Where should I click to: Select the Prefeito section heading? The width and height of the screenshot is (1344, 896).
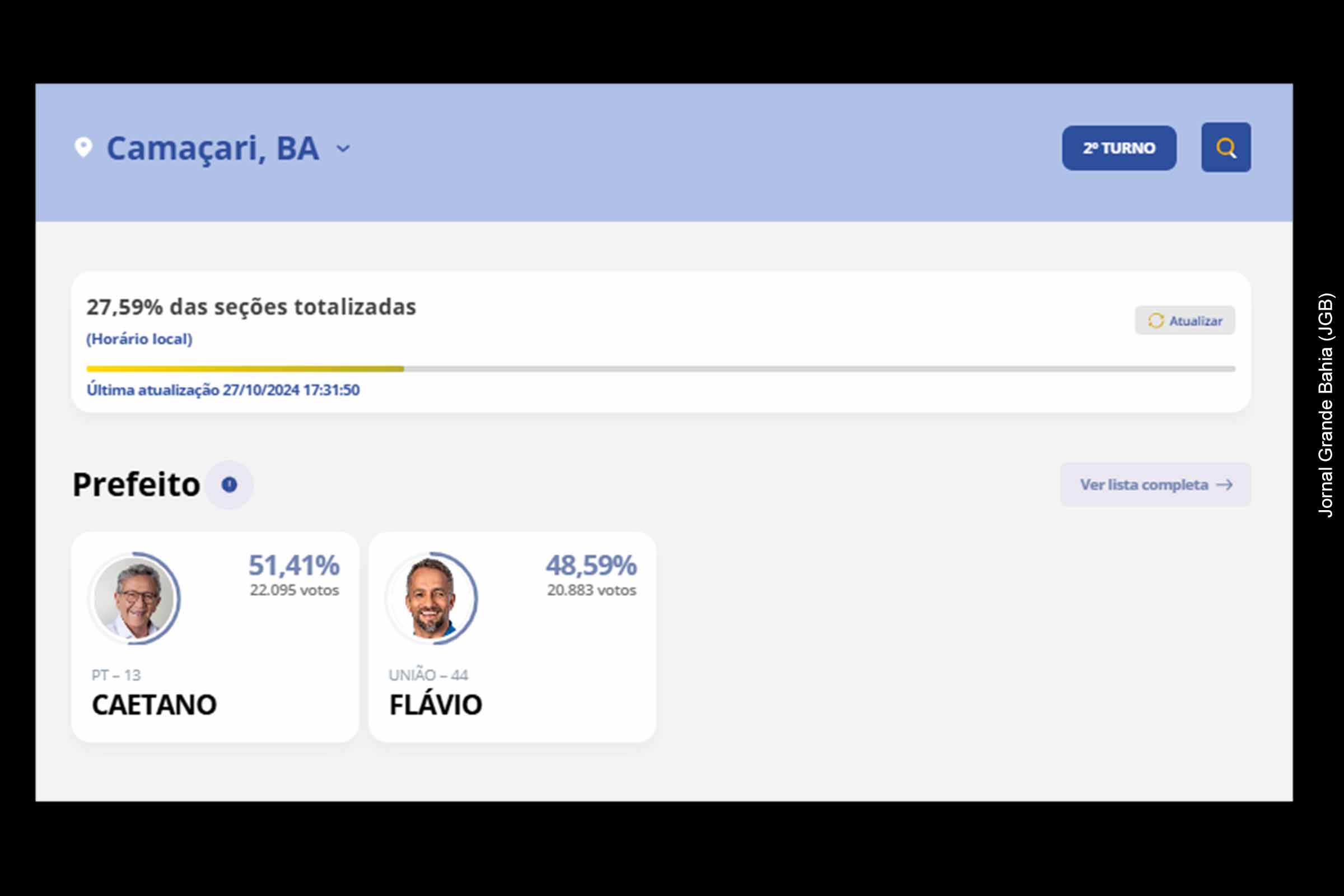tap(136, 483)
